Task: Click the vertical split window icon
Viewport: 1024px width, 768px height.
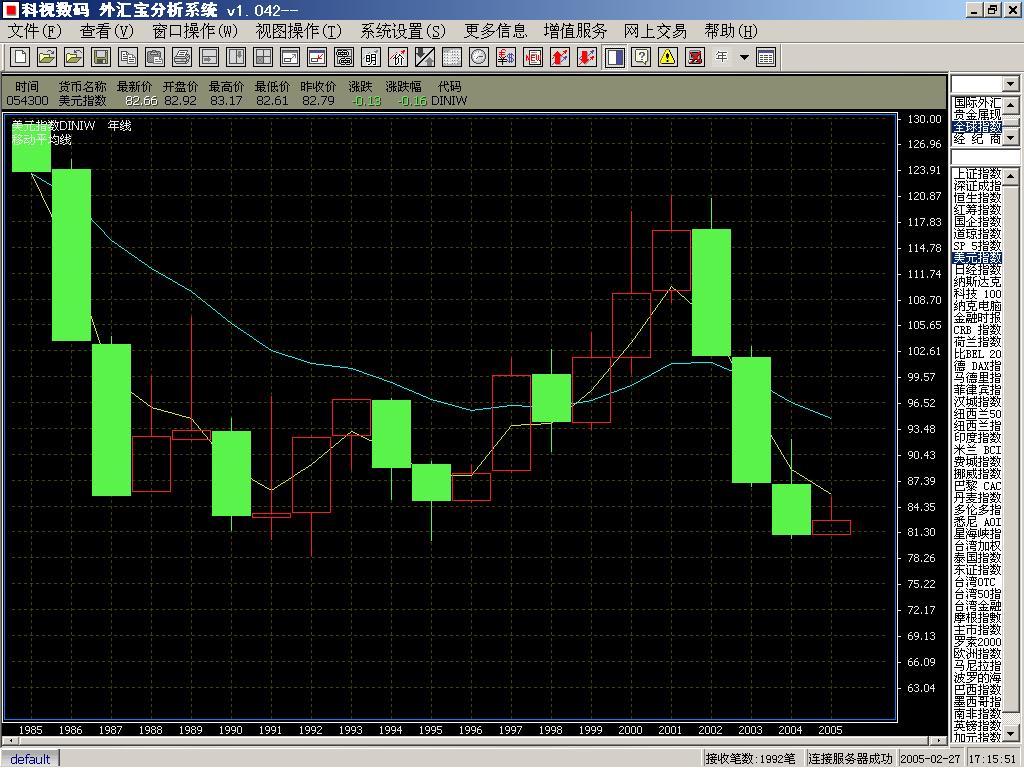Action: click(236, 57)
